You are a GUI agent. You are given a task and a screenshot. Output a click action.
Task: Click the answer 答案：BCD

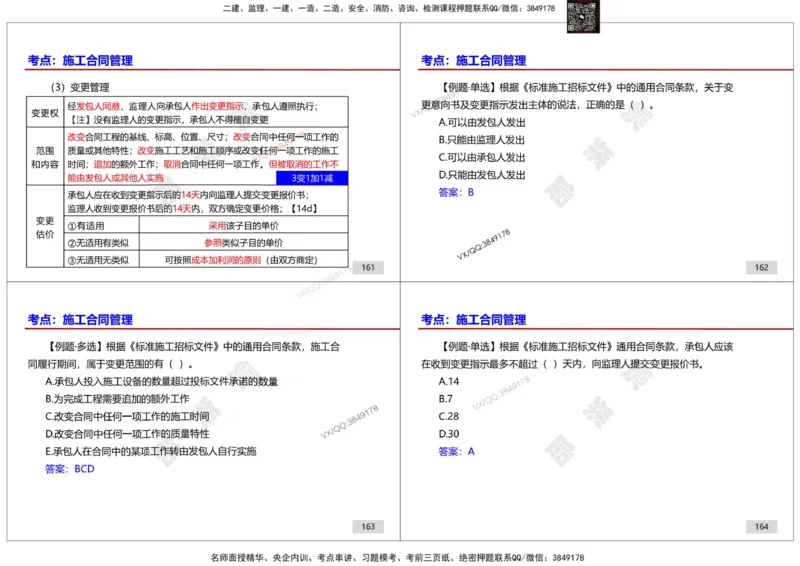pyautogui.click(x=70, y=469)
